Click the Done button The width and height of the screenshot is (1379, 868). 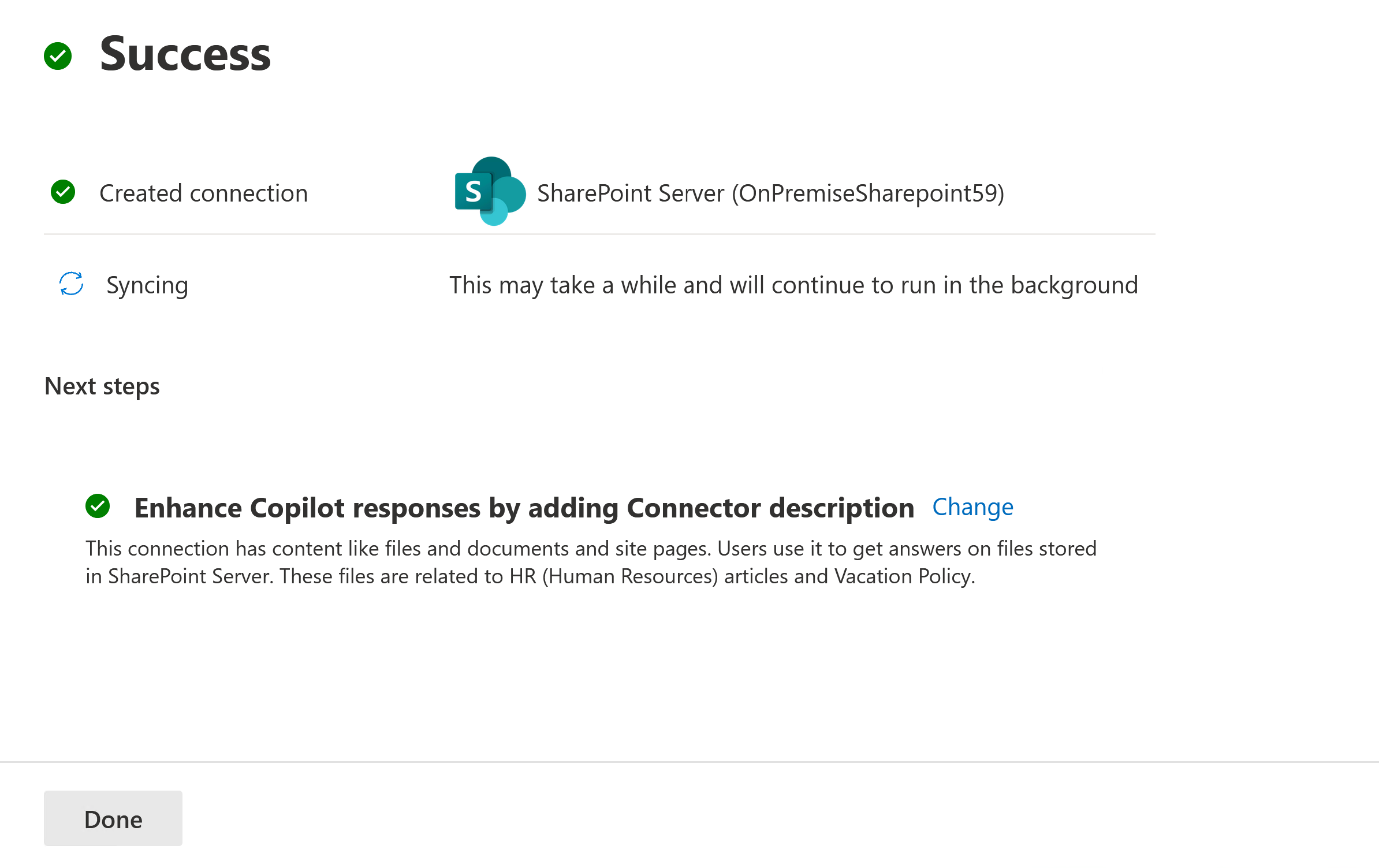(113, 818)
